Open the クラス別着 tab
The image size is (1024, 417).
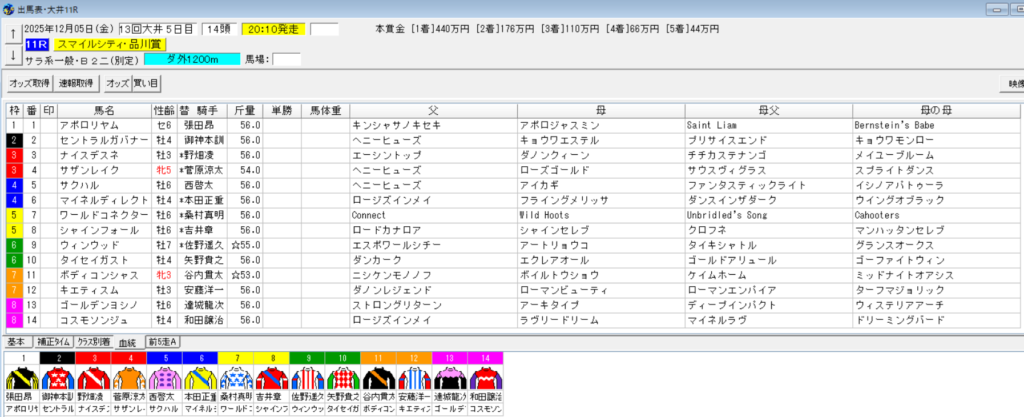pyautogui.click(x=97, y=342)
